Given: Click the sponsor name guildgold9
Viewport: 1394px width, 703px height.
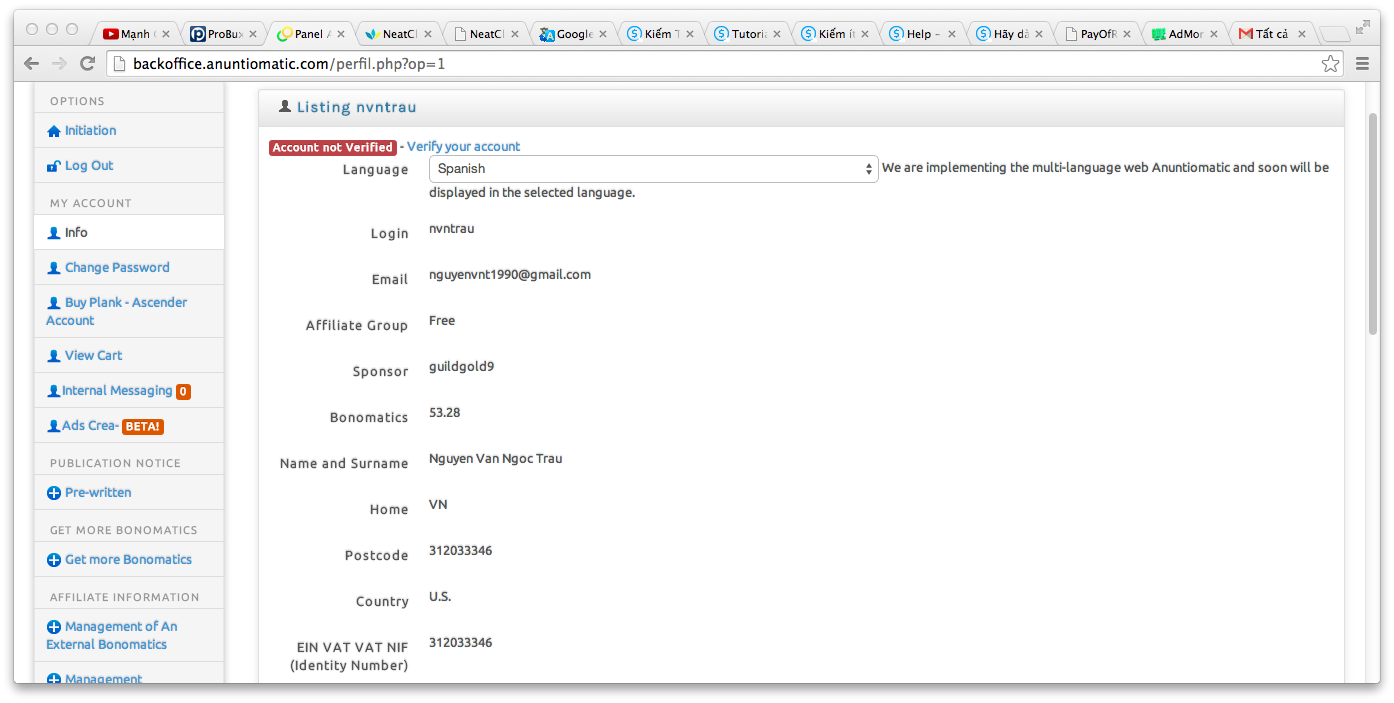Looking at the screenshot, I should click(x=461, y=366).
